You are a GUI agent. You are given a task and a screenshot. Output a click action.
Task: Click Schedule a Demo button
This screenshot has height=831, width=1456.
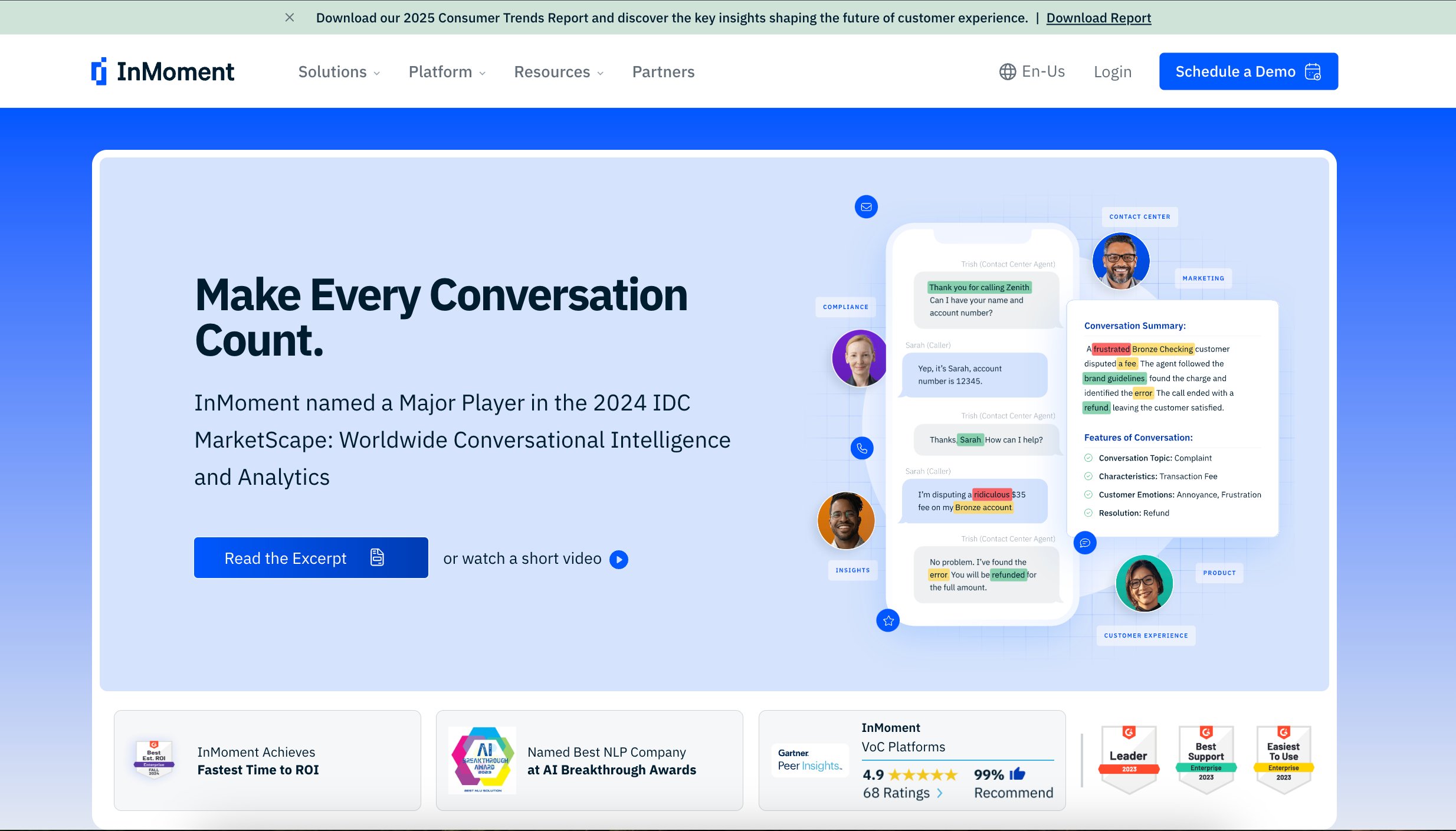(x=1248, y=71)
